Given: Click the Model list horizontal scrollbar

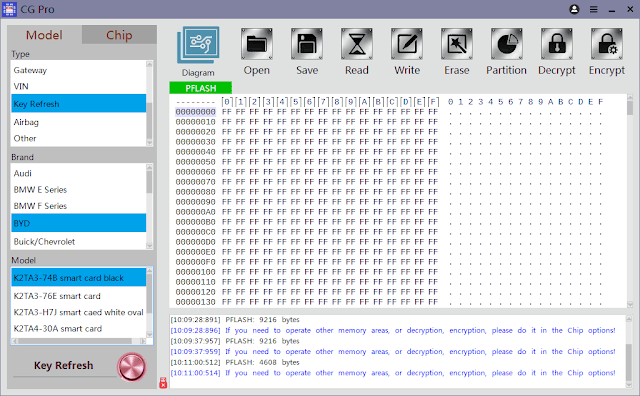Looking at the screenshot, I should (x=78, y=341).
